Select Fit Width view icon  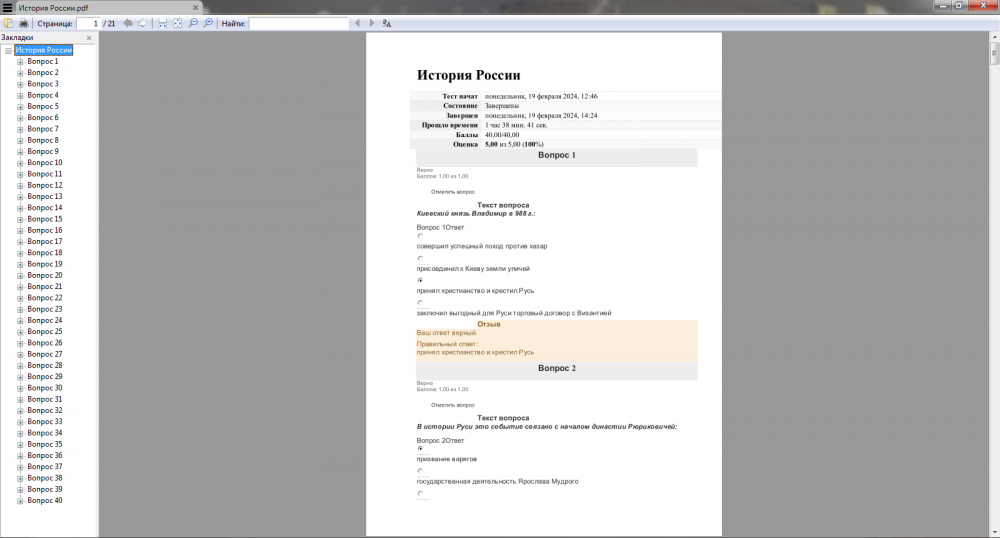[x=163, y=23]
